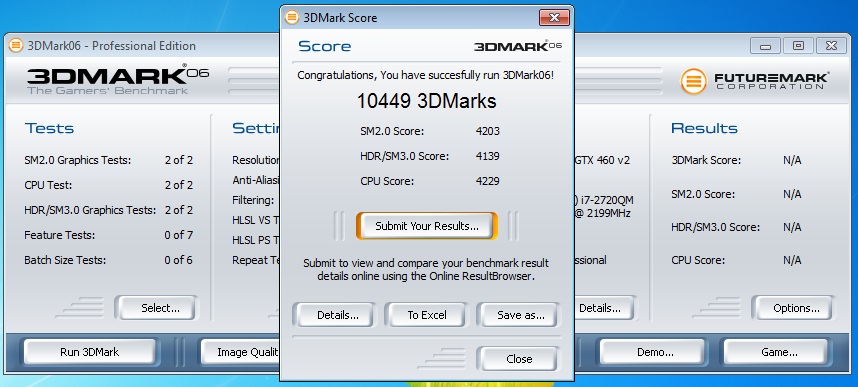Click CPU Score: N/A in Results panel
Viewport: 858px width, 387px height.
tap(737, 261)
